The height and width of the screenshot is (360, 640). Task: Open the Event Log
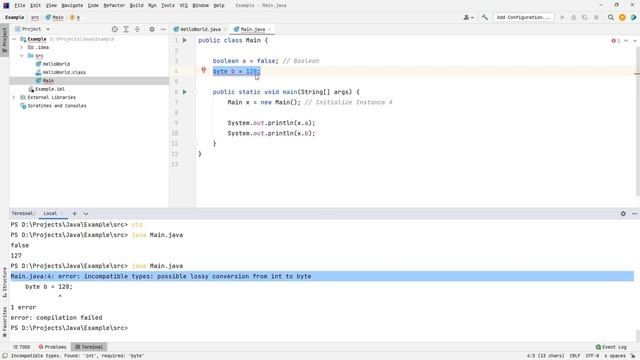611,347
